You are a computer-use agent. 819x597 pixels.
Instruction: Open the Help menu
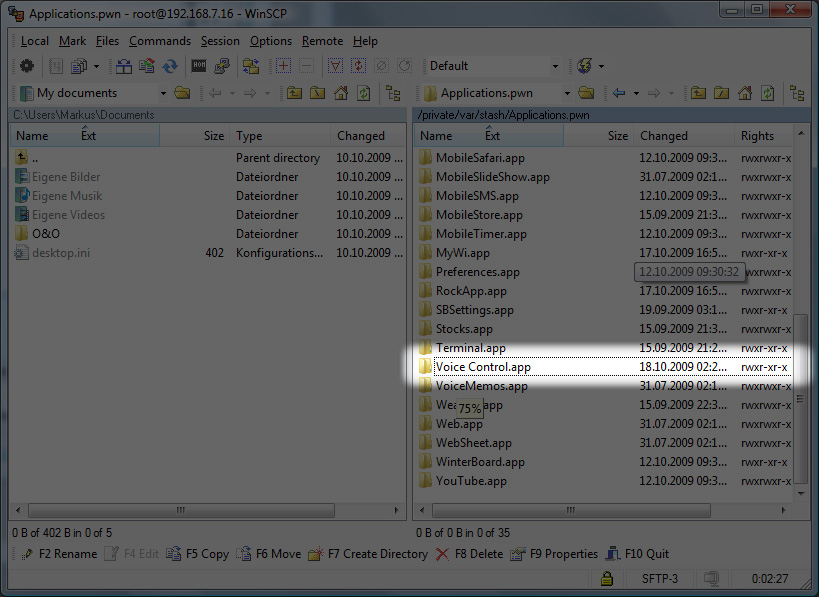coord(365,41)
